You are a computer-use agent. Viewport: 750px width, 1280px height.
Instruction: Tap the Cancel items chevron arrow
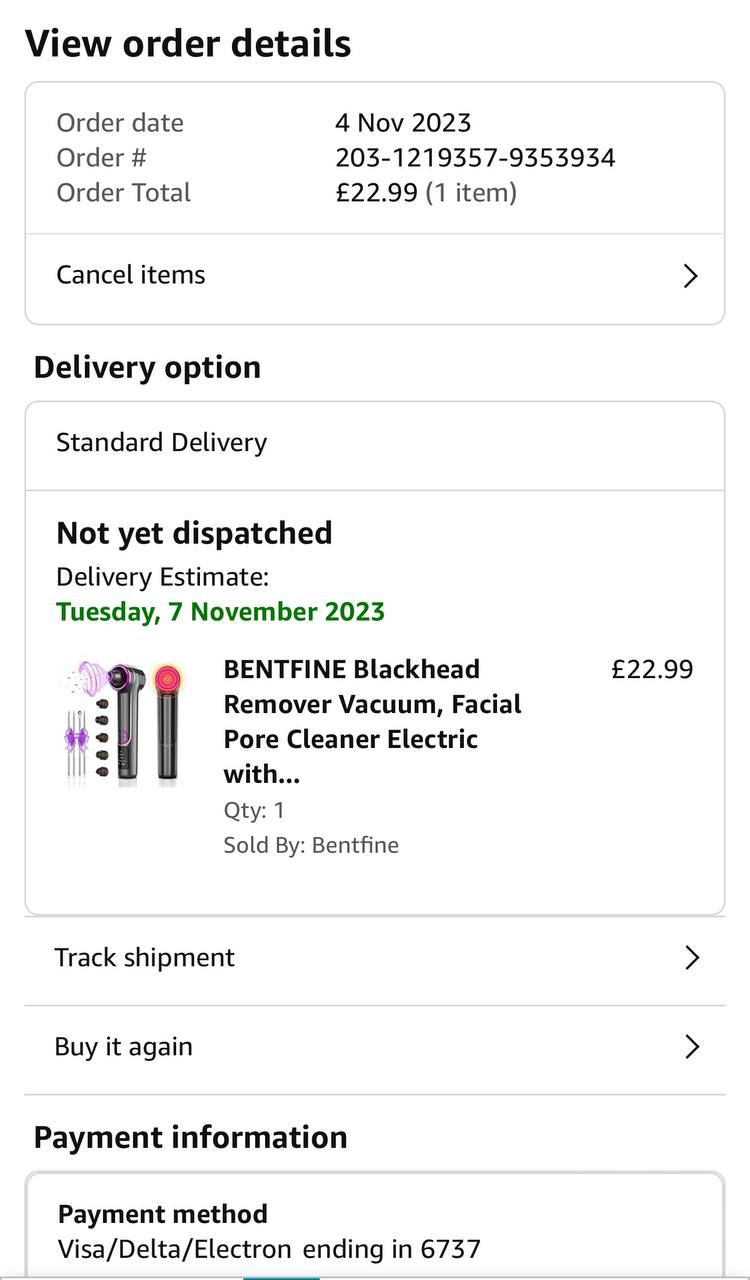pos(690,276)
